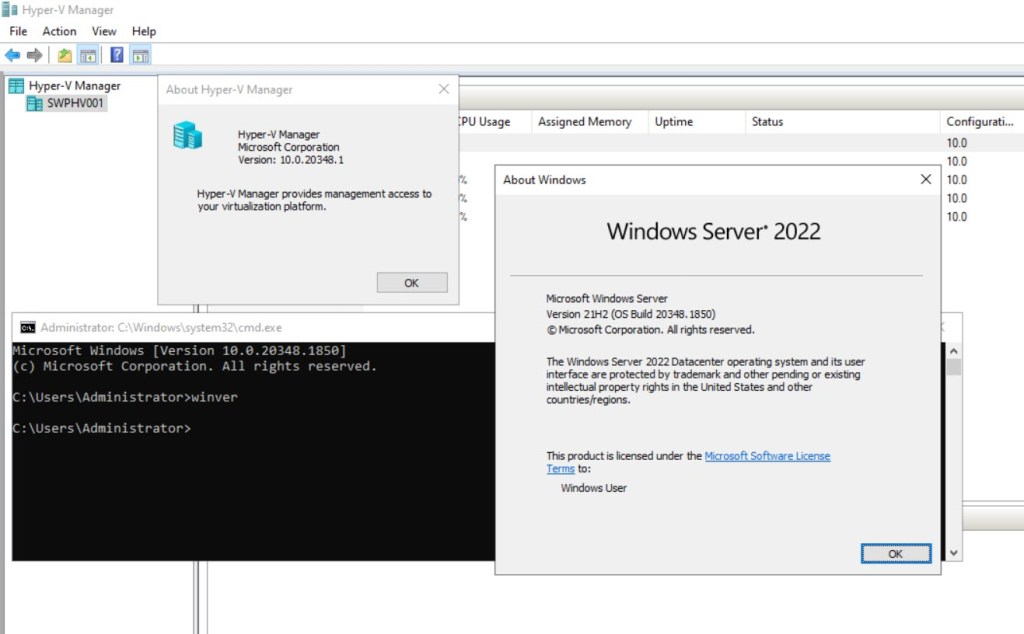
Task: Open the Microsoft Software License Terms link
Action: (767, 456)
